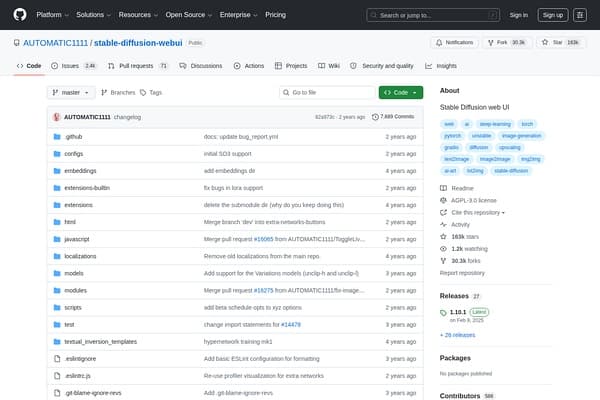View the Tags list
600x400 pixels.
pos(151,93)
